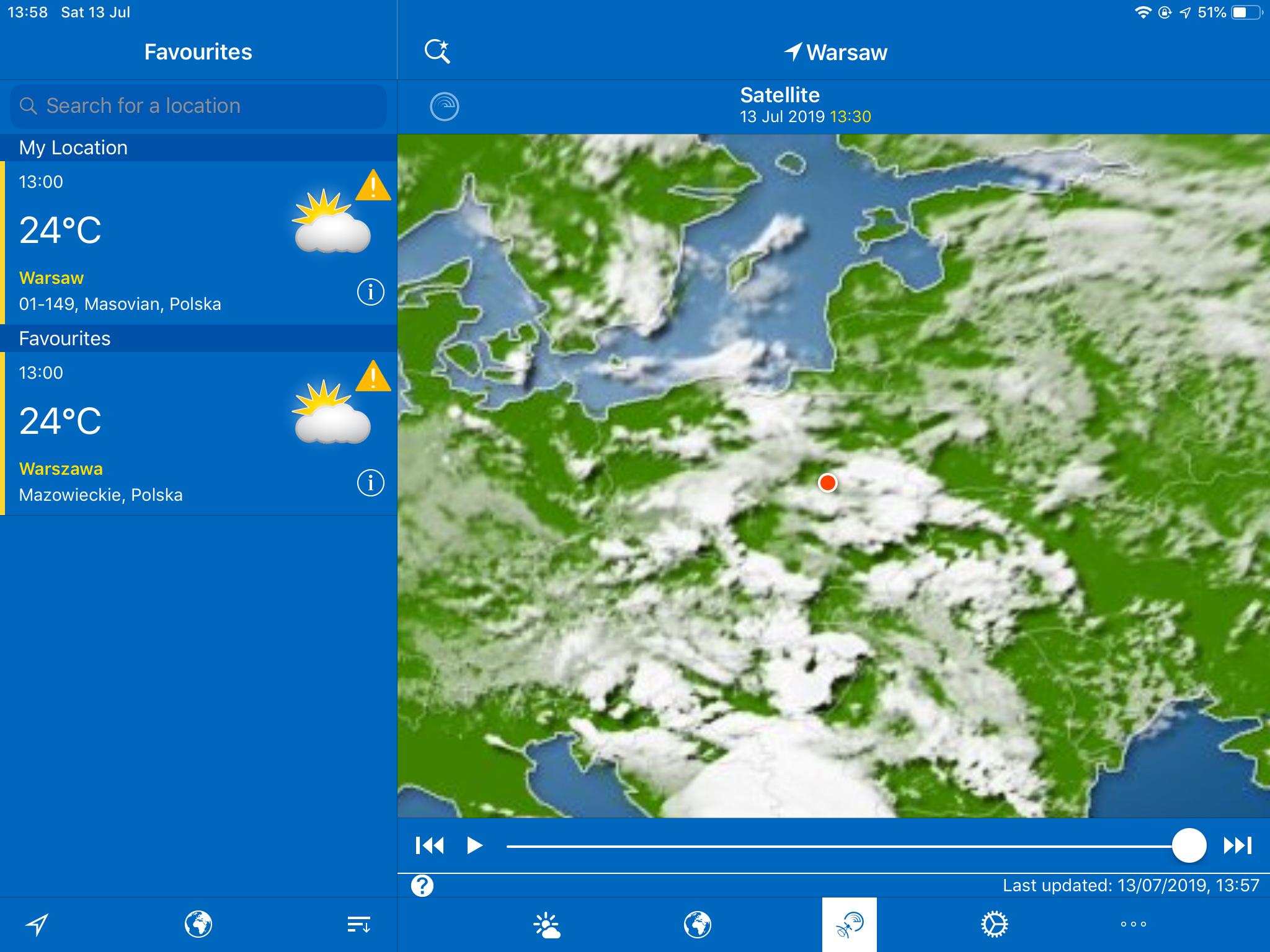Tap the sort list icon in Favourites bar

359,925
